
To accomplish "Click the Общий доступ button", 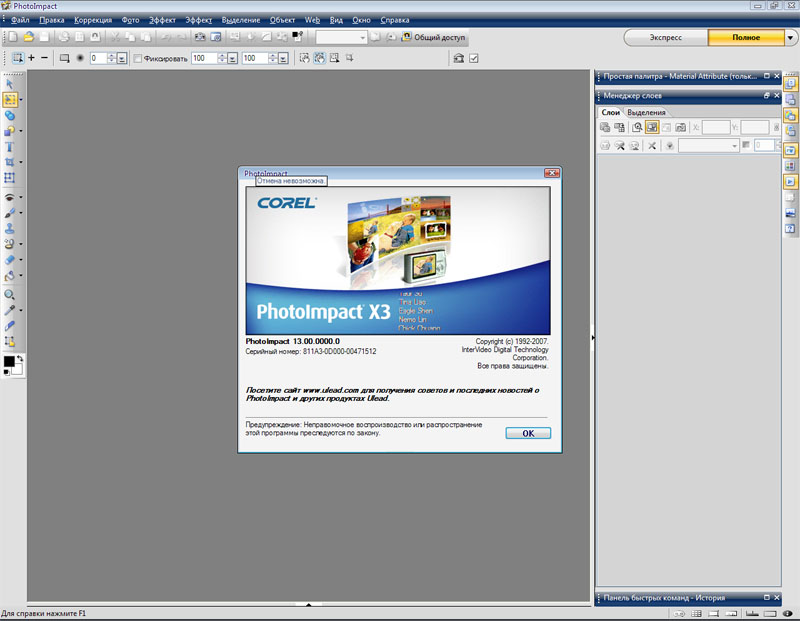I will tap(433, 37).
